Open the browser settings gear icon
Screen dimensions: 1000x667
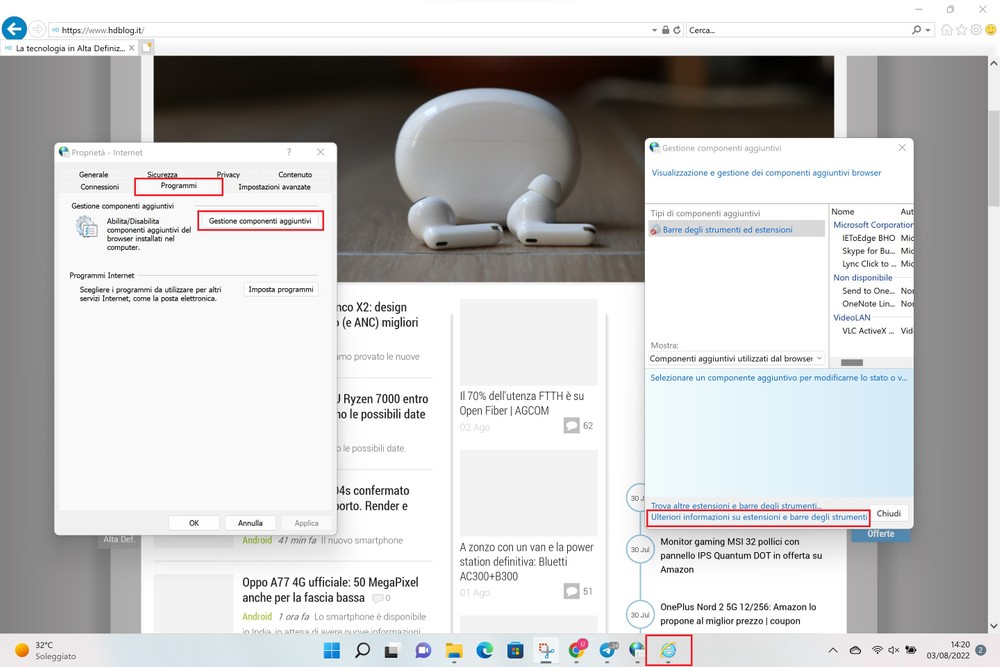pyautogui.click(x=975, y=30)
